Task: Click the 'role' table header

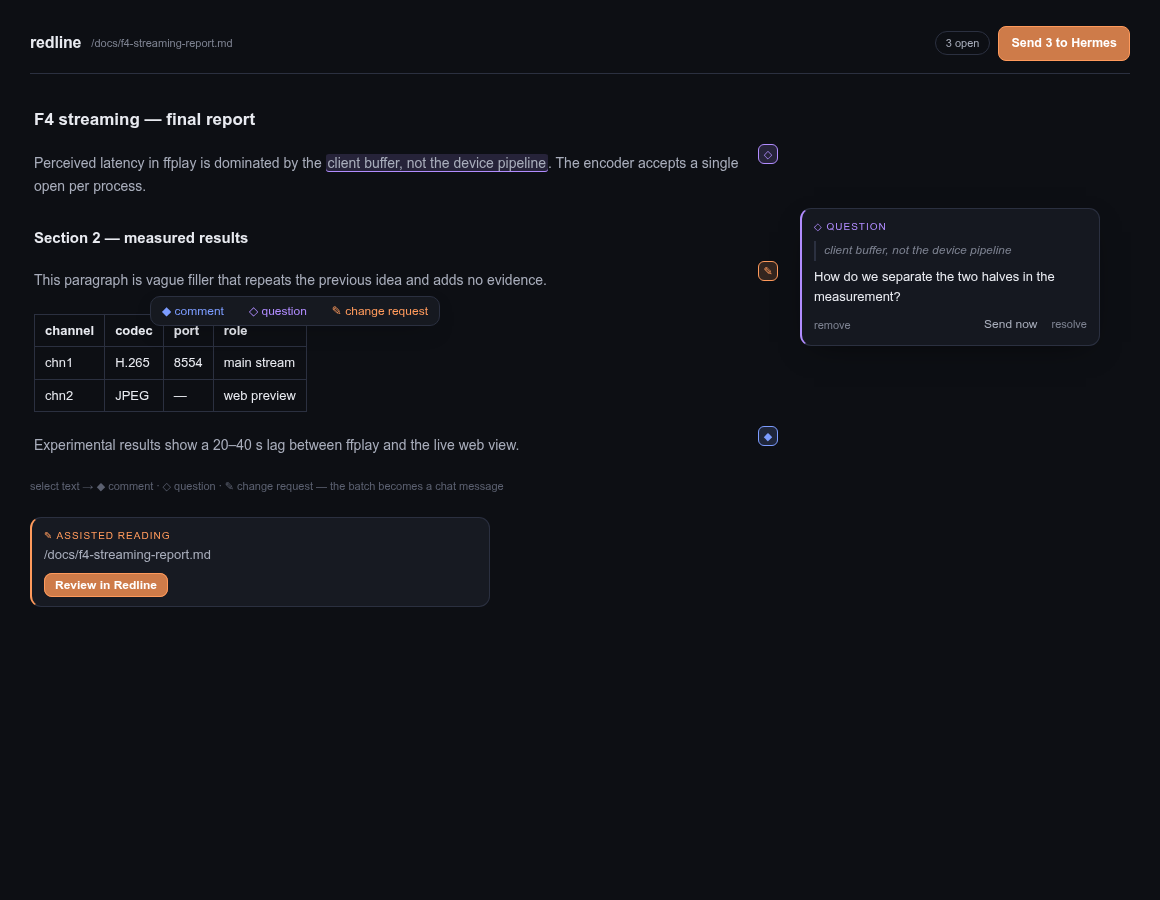Action: (260, 331)
